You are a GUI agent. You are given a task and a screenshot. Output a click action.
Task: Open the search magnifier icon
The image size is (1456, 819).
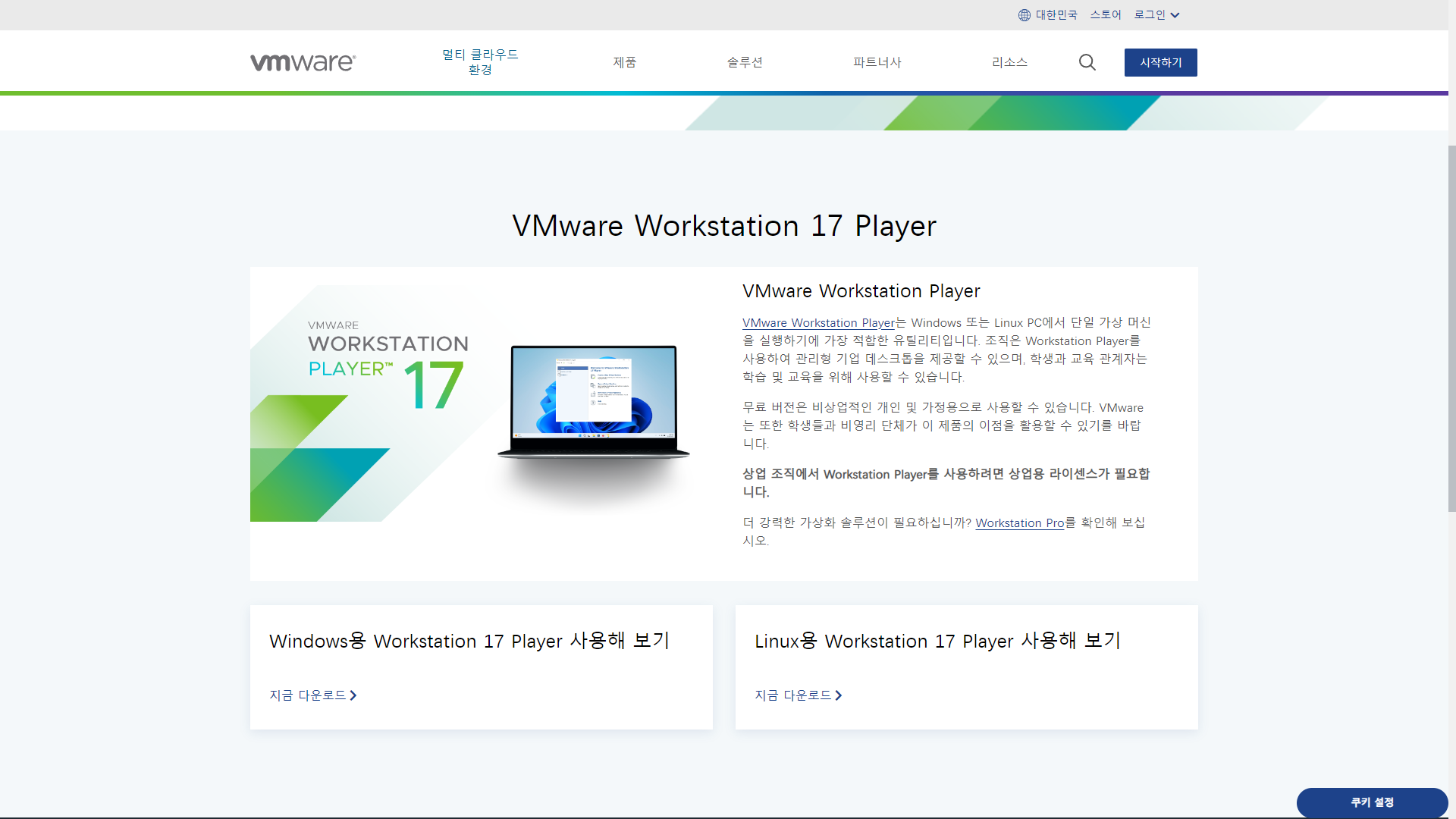1087,62
